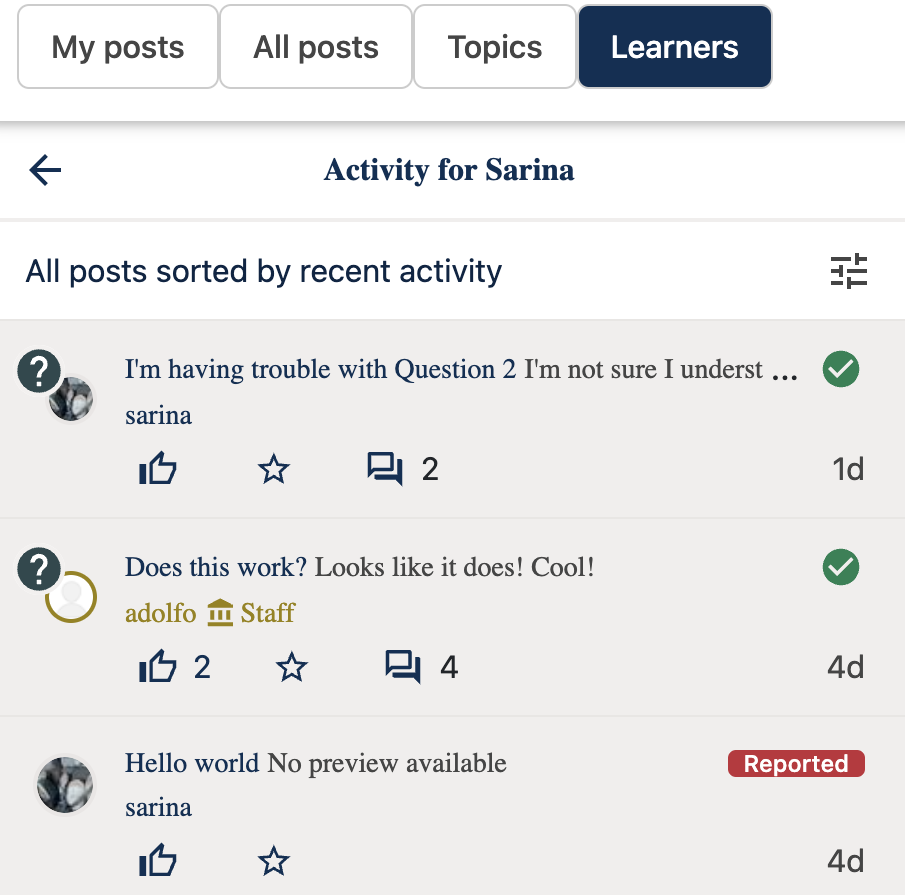The width and height of the screenshot is (905, 895).
Task: Open comments on adolfo's Does this work post
Action: coord(404,666)
